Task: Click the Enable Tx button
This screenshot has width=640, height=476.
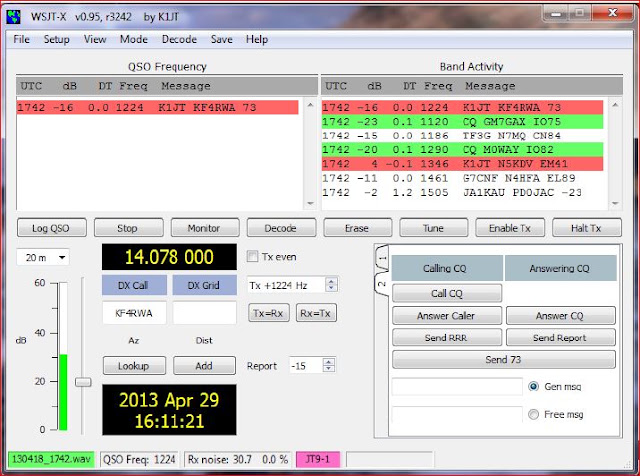Action: click(510, 228)
